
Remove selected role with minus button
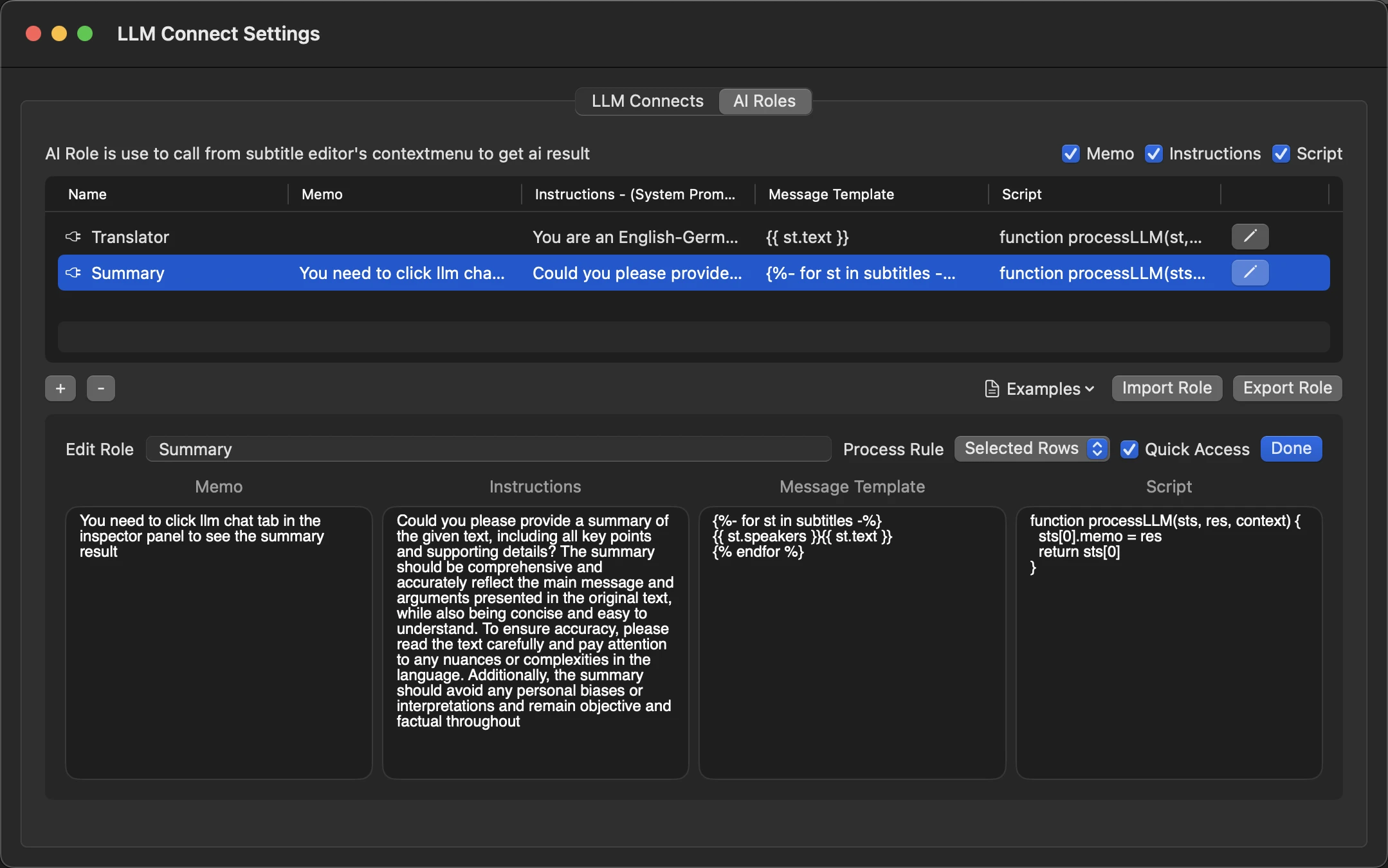pos(101,388)
